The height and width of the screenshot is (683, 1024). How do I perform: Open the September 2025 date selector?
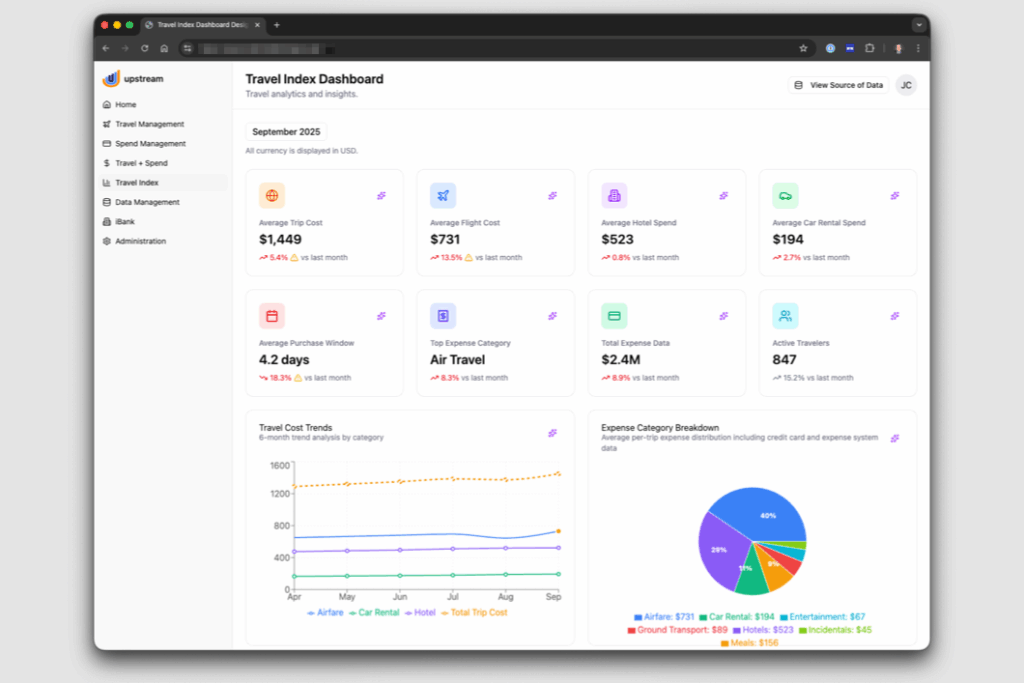(x=286, y=132)
